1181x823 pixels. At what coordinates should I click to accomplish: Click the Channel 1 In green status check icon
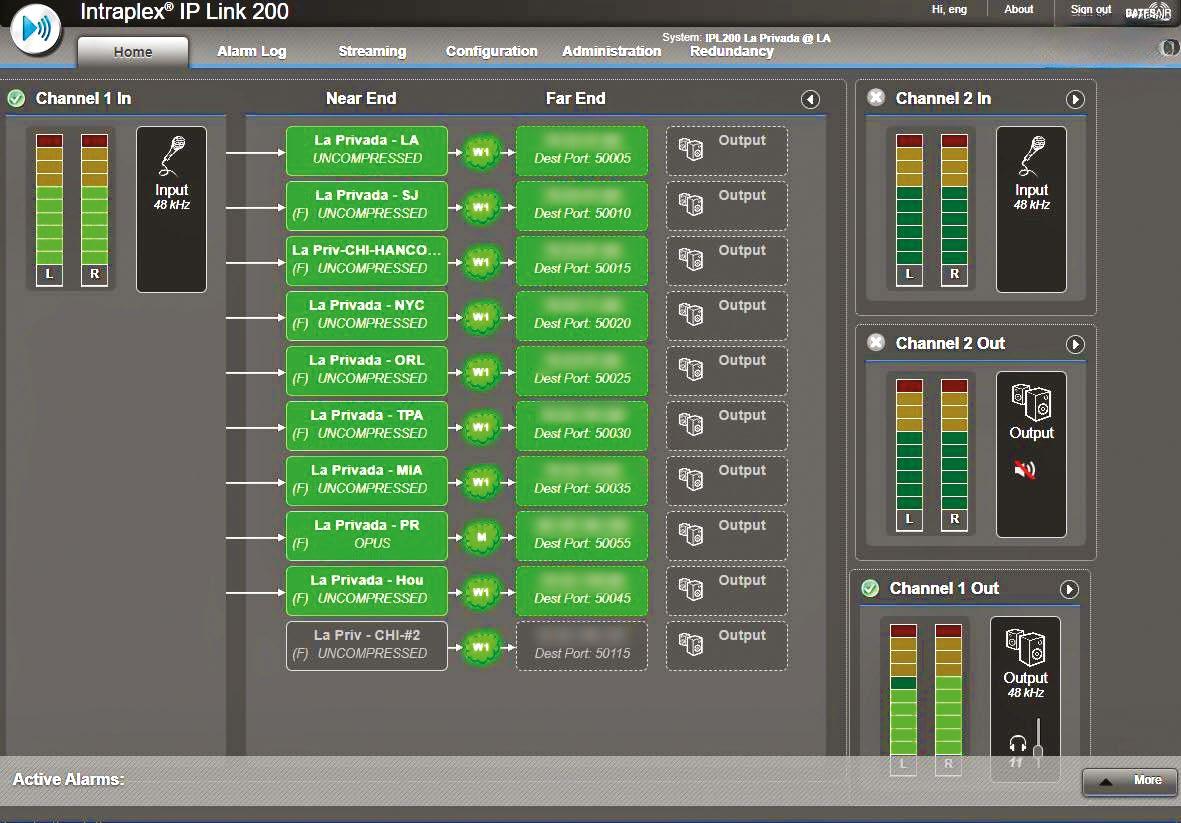16,99
